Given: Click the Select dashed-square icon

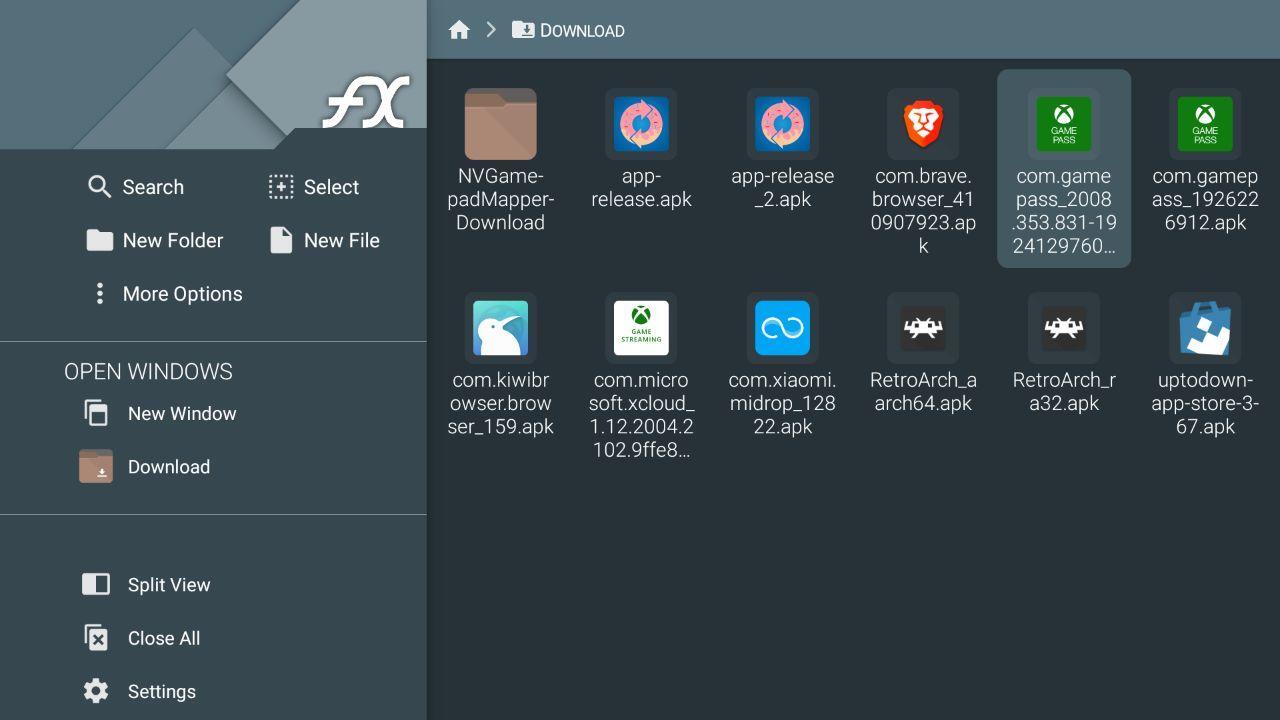Looking at the screenshot, I should tap(281, 187).
